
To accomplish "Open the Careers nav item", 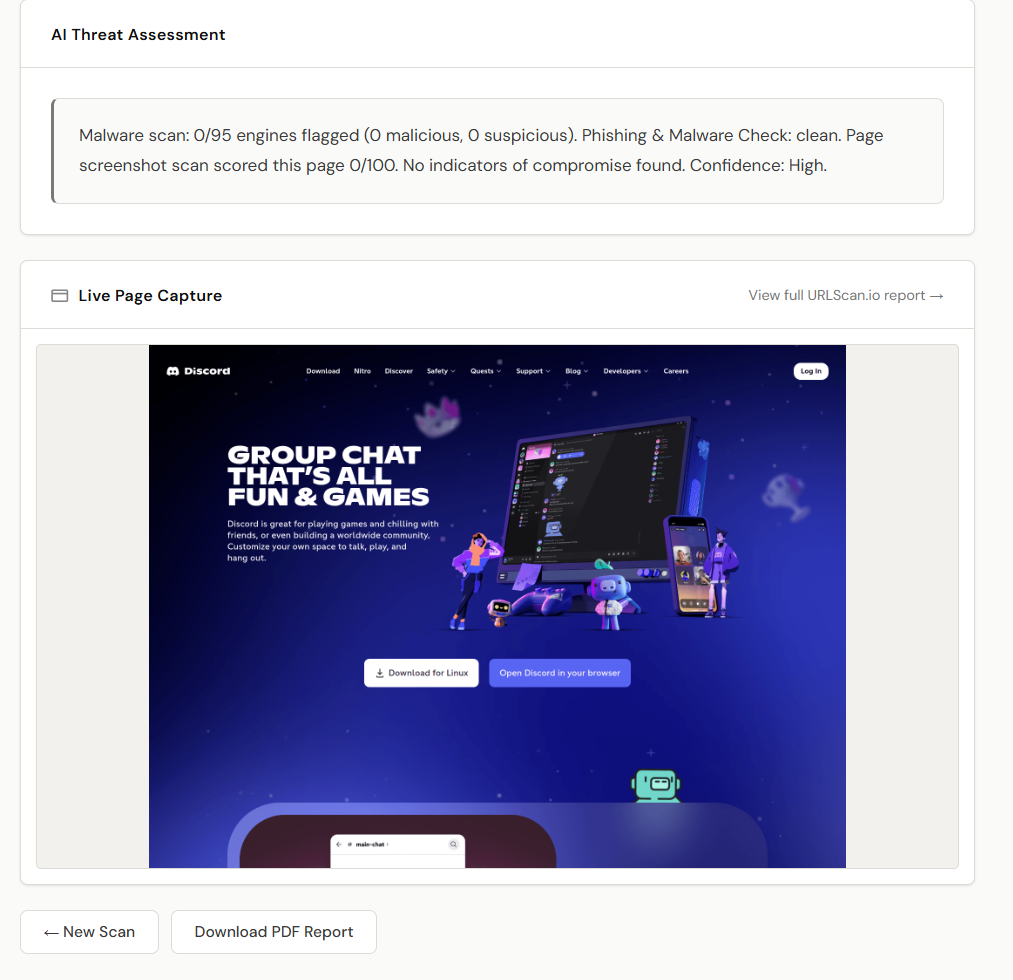I will [676, 371].
